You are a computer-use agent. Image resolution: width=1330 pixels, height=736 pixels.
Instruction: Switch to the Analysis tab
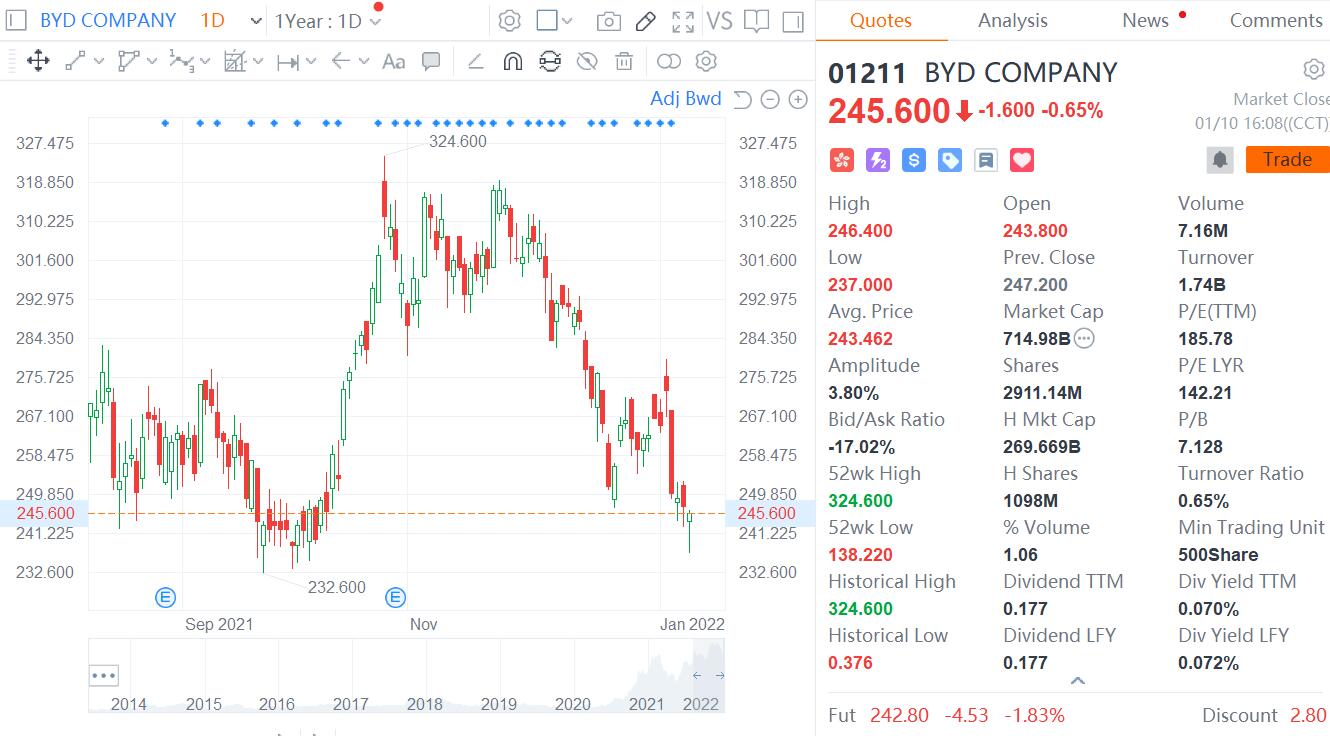coord(1013,20)
